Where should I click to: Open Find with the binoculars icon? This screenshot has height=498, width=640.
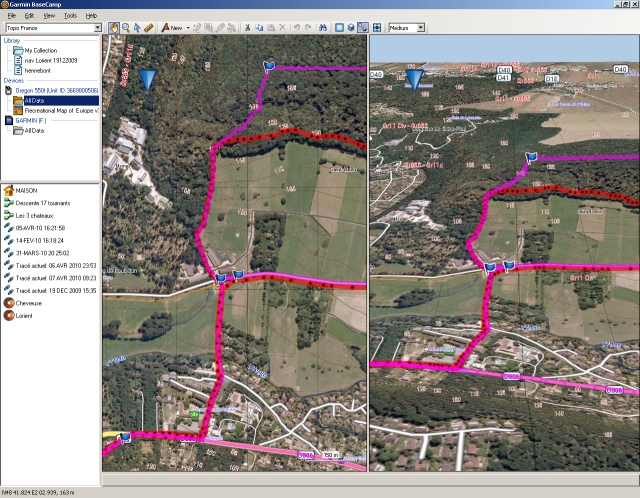pyautogui.click(x=323, y=28)
